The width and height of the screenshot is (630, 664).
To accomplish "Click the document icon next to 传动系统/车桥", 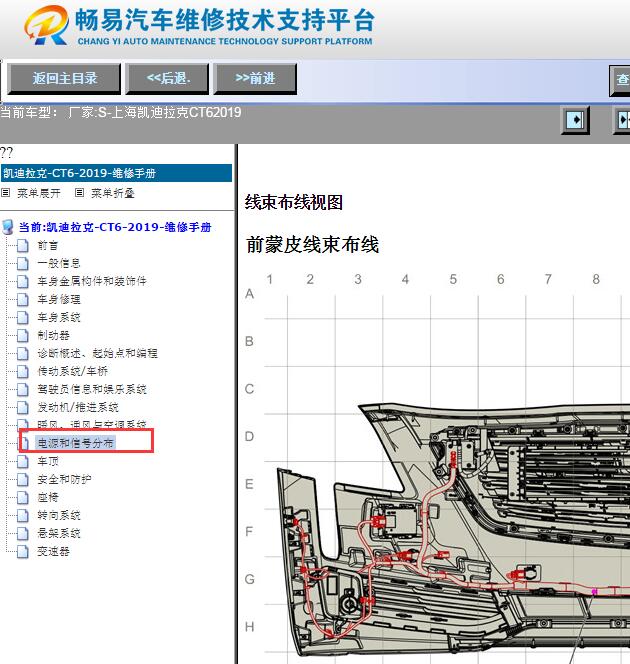I will tap(22, 371).
